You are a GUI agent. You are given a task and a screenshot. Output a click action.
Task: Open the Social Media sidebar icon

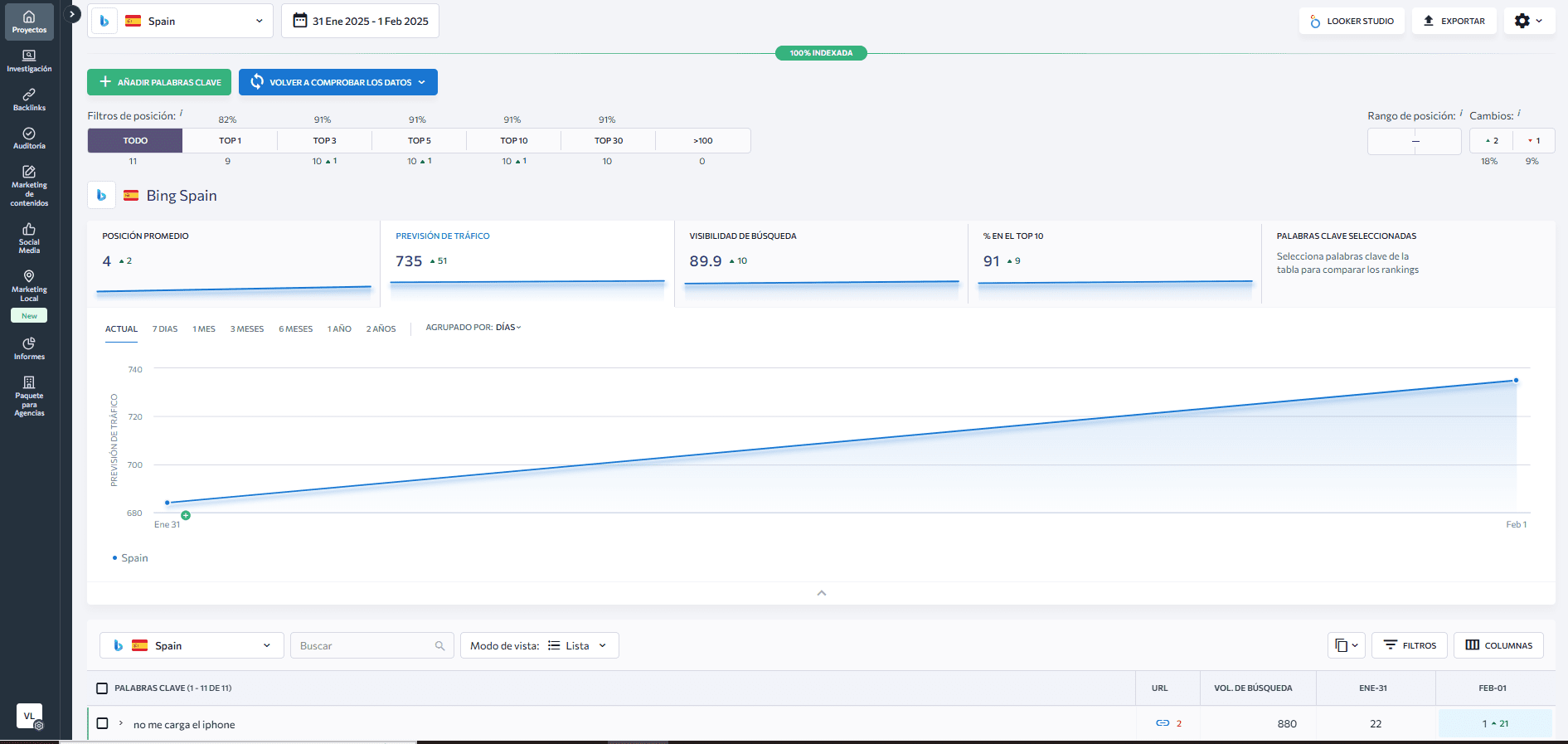tap(29, 237)
